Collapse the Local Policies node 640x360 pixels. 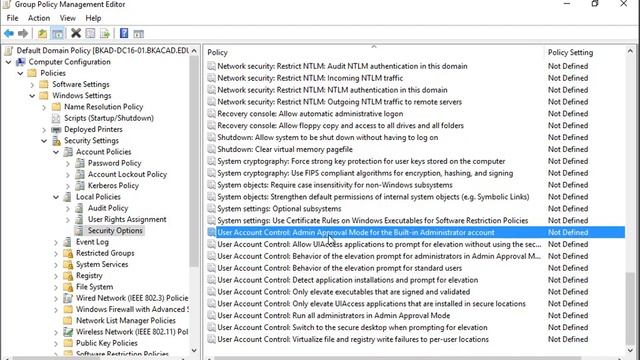coord(56,197)
